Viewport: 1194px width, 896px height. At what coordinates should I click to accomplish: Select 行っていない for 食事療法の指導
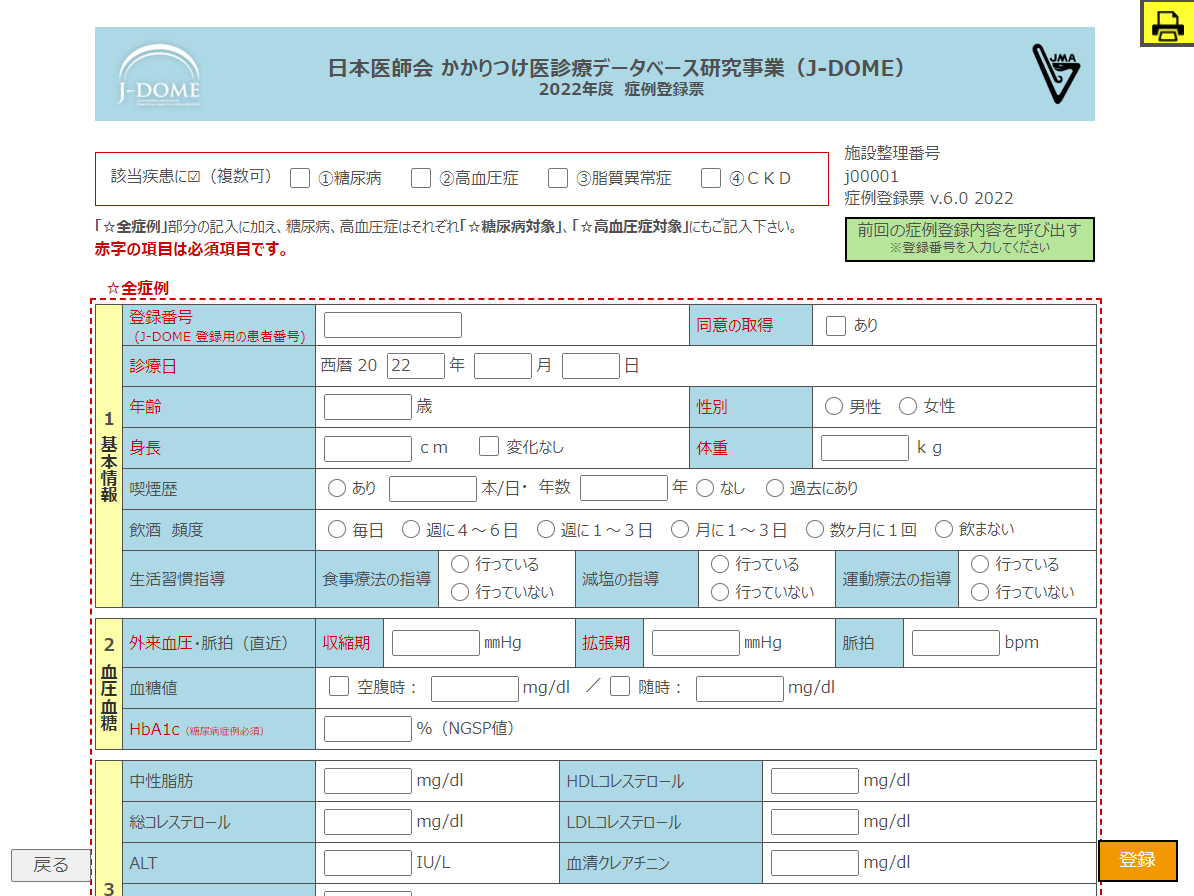460,592
